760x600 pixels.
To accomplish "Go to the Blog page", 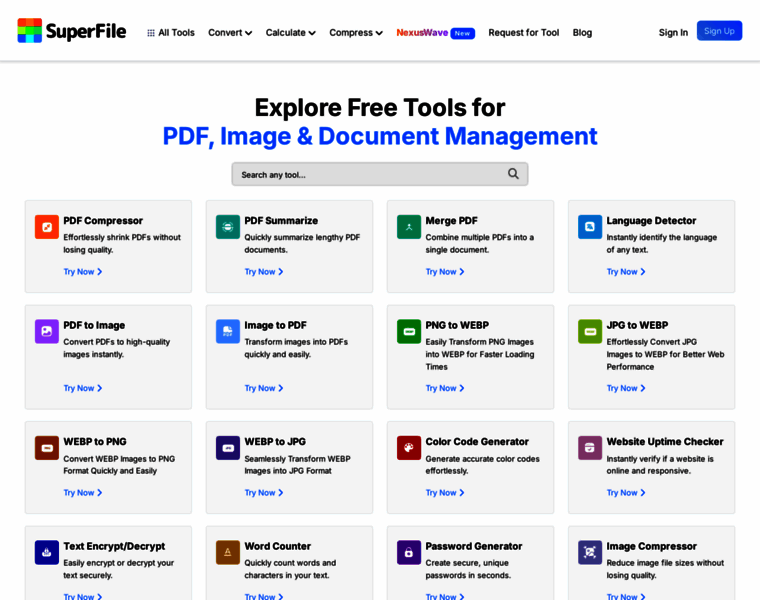I will (582, 33).
